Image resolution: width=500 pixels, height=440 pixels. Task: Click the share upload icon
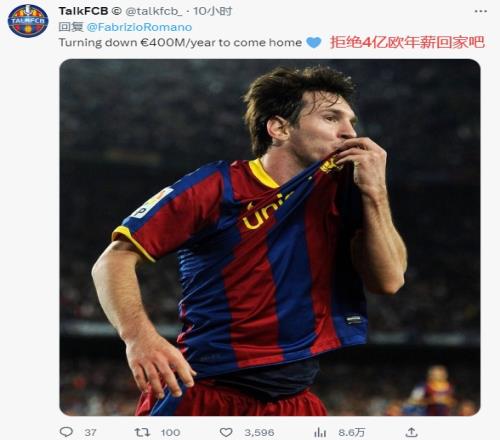coord(412,432)
